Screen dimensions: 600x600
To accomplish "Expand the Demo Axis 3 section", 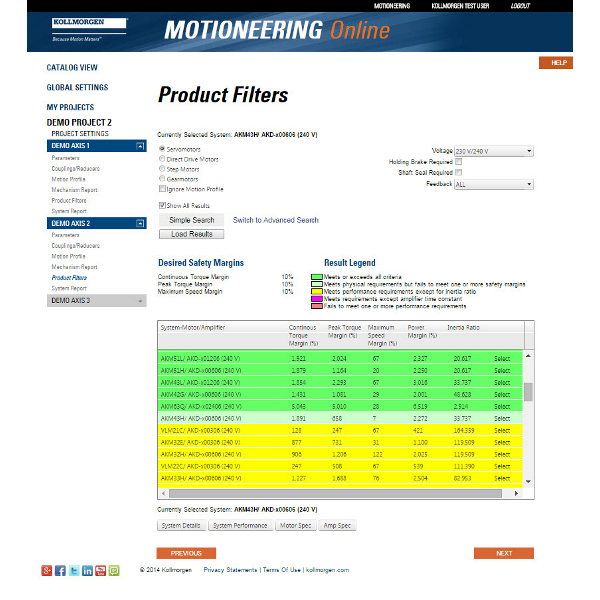I will coord(97,300).
